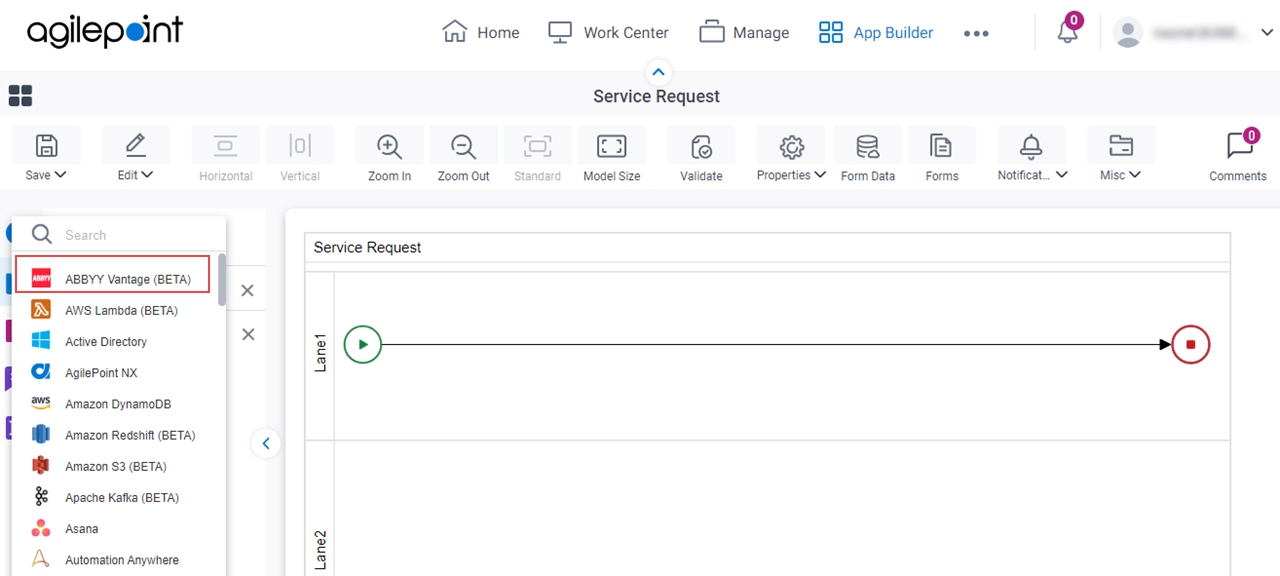
Task: Open the Comments panel
Action: (x=1238, y=156)
